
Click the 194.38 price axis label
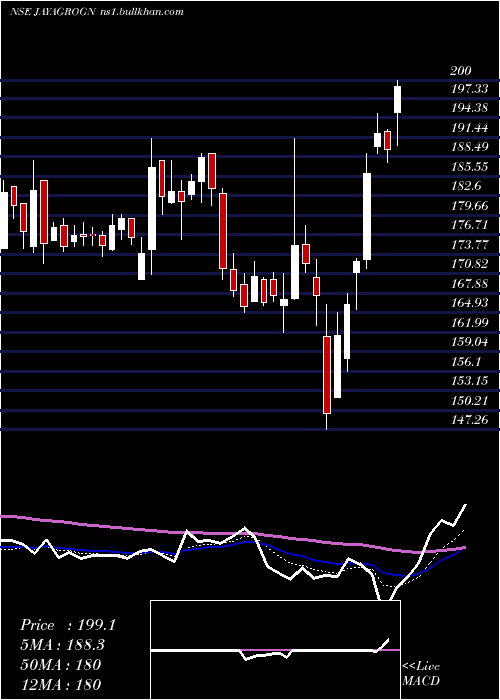coord(469,108)
